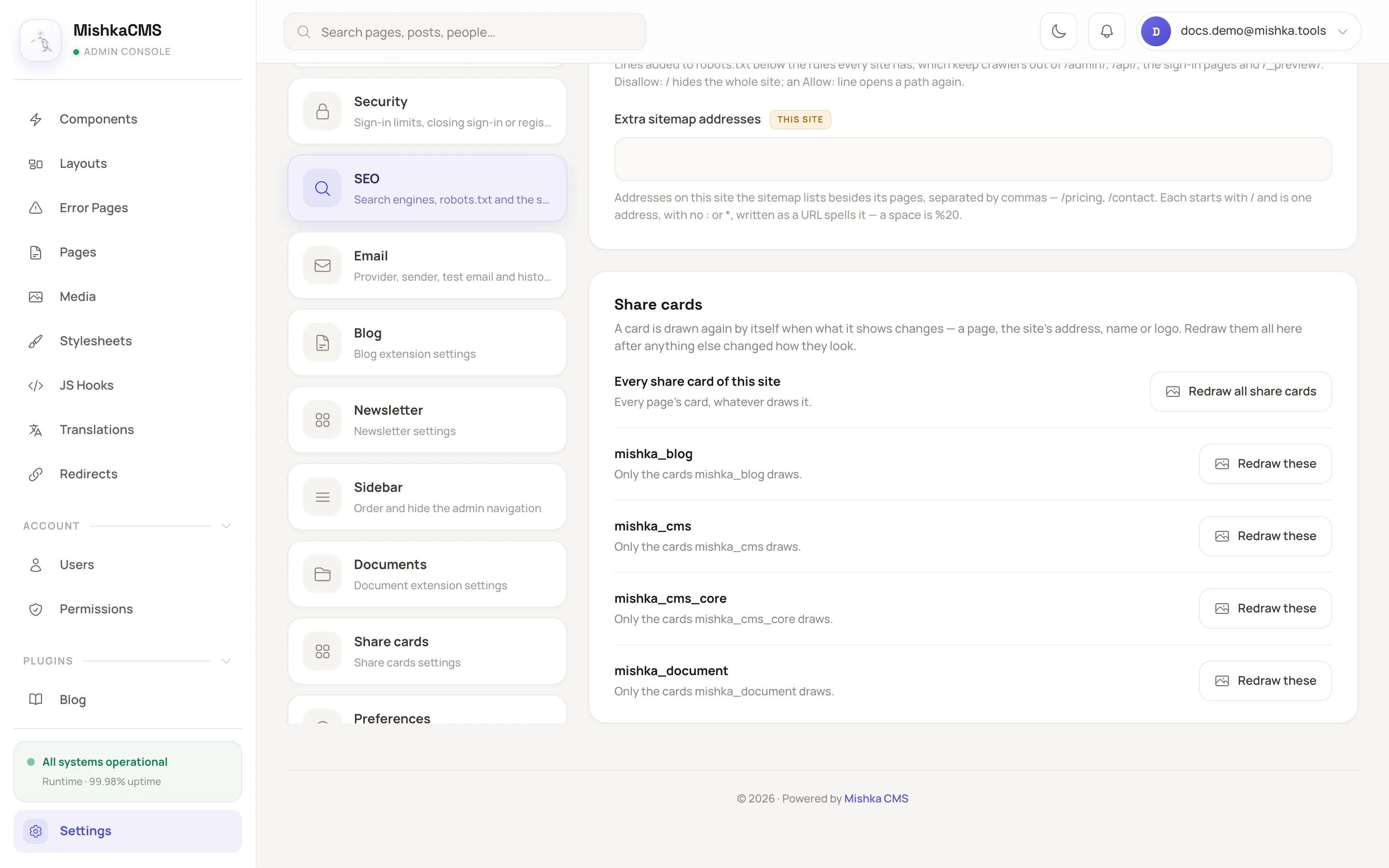
Task: Click Redraw these for mishka_cms
Action: click(x=1265, y=536)
